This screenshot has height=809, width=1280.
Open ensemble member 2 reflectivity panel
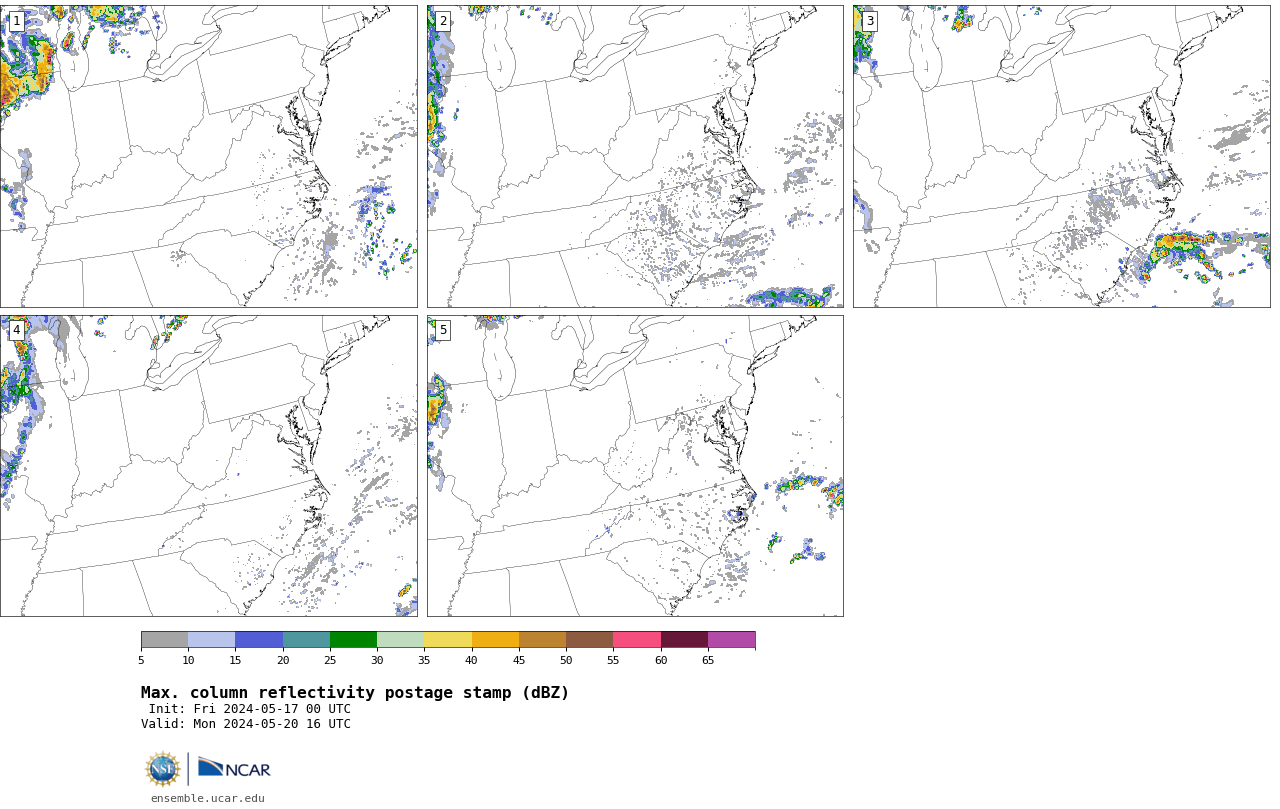(635, 156)
